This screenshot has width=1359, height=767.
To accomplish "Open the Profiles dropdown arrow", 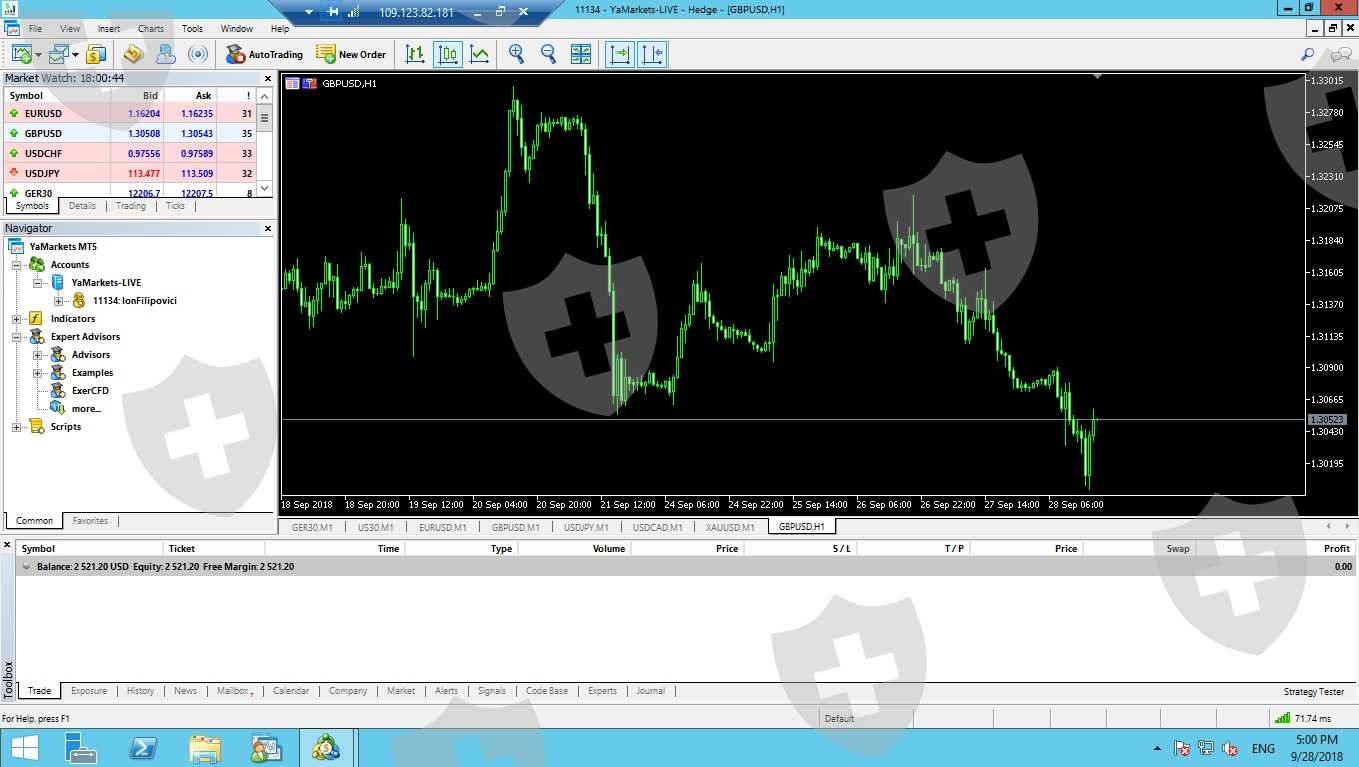I will 74,55.
